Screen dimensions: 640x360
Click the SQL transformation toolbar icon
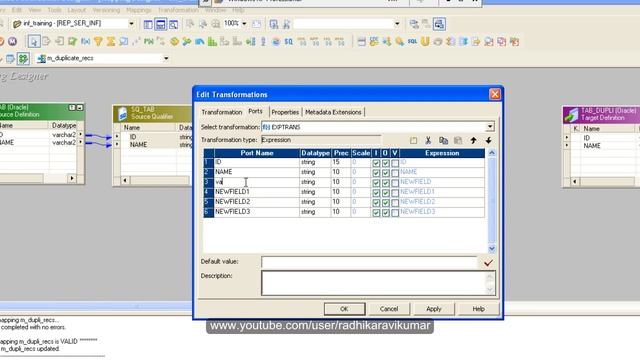coord(412,42)
